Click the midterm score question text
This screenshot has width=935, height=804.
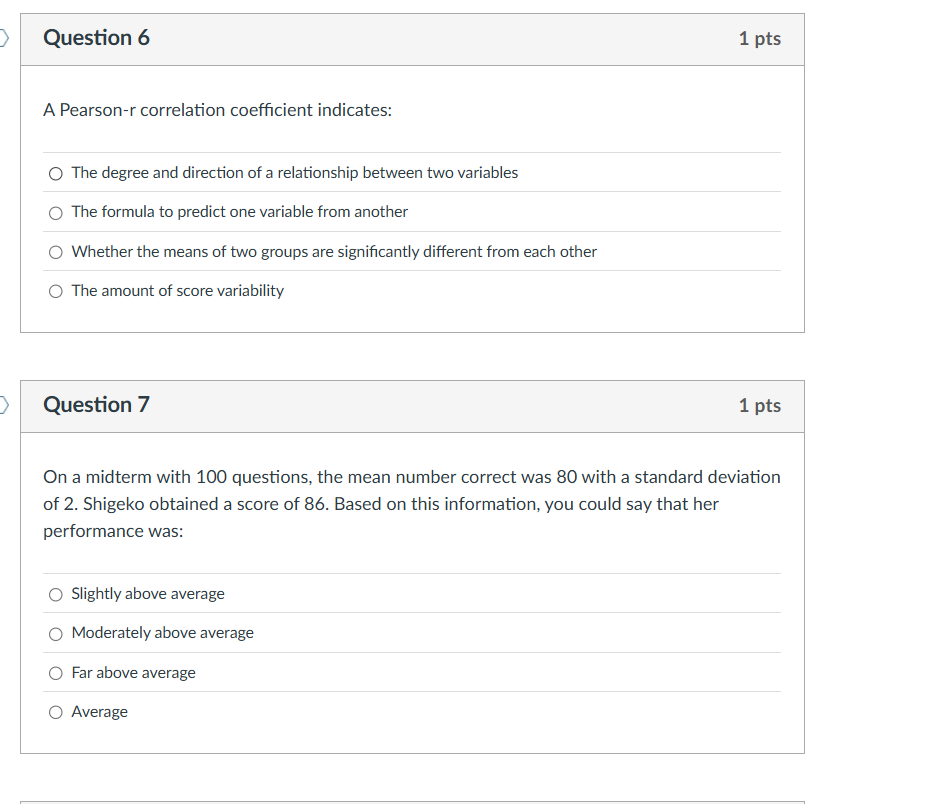pyautogui.click(x=410, y=503)
